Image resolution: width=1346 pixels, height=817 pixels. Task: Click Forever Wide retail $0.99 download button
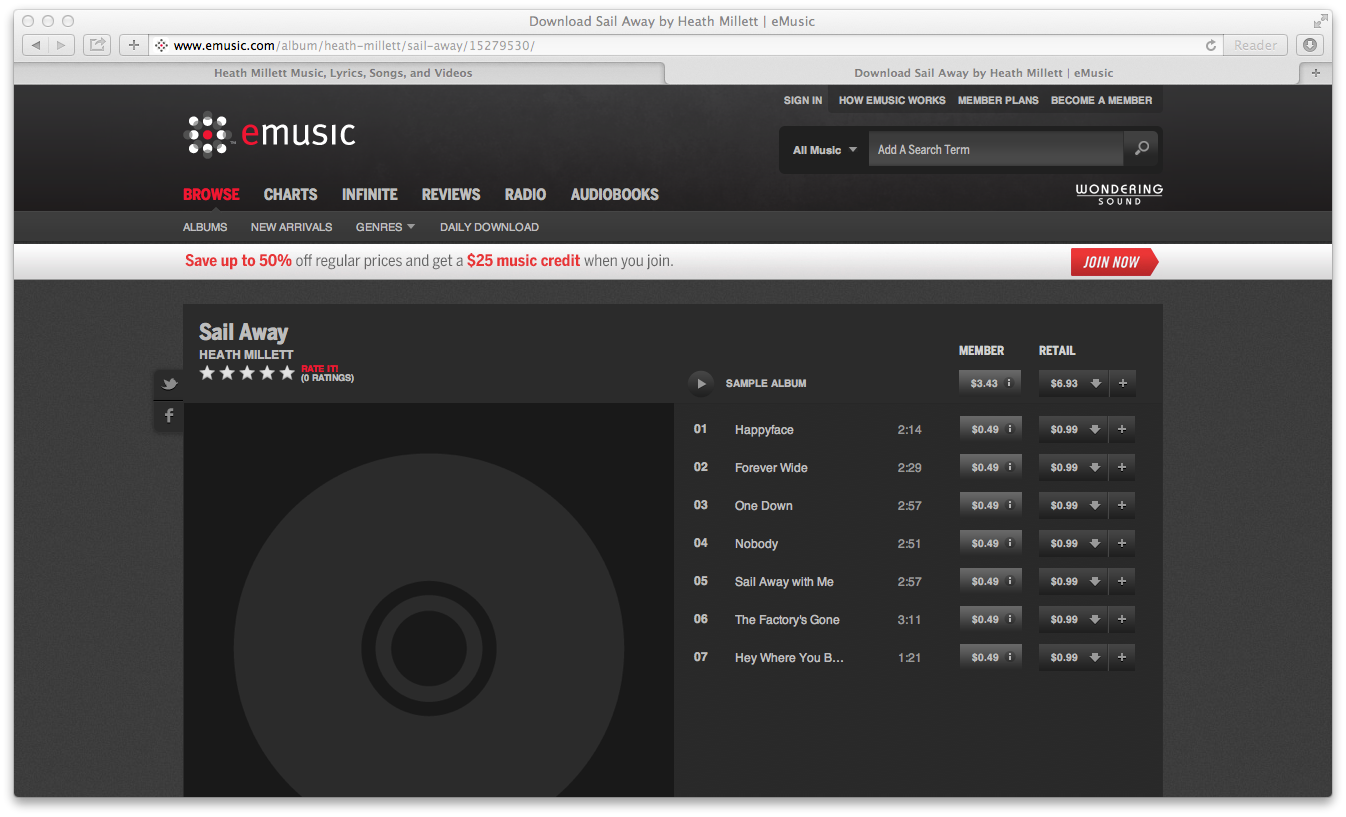(x=1074, y=467)
